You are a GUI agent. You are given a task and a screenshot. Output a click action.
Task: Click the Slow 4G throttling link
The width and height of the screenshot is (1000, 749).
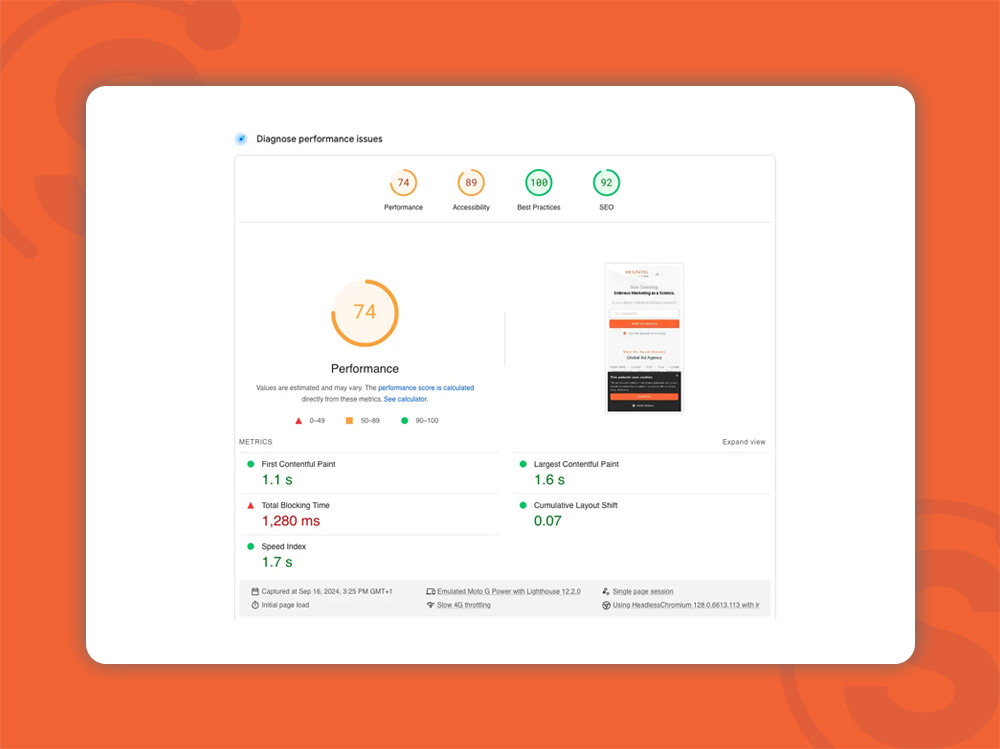464,605
